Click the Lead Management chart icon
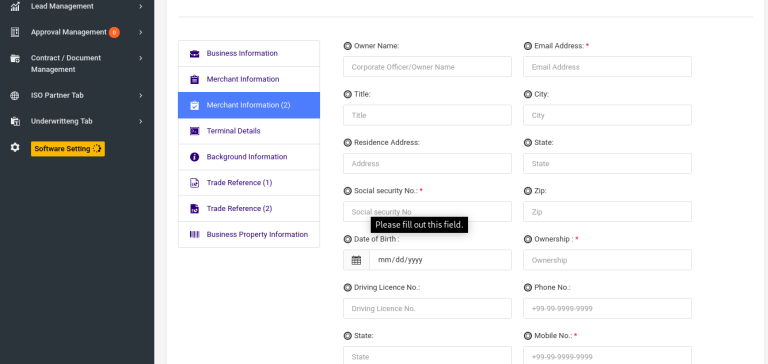 pyautogui.click(x=15, y=6)
